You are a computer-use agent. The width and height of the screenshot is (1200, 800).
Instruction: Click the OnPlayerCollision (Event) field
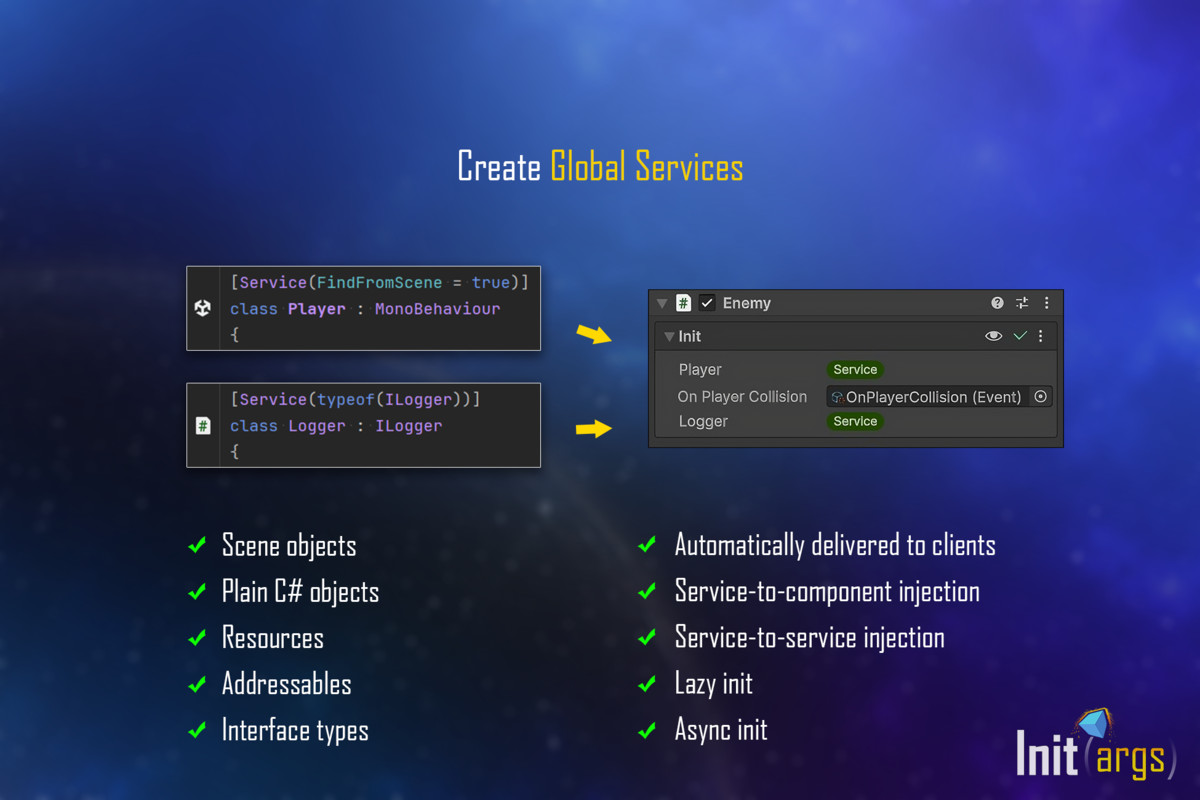[935, 397]
